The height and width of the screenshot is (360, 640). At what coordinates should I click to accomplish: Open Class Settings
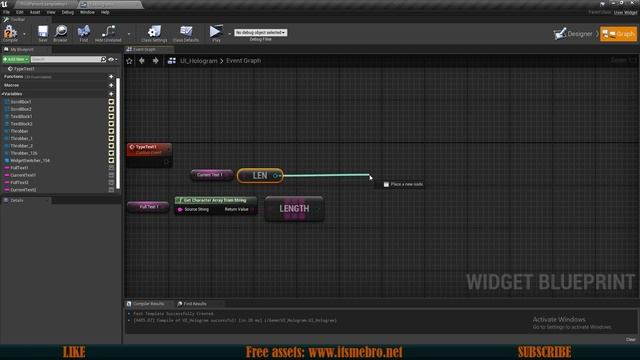tap(154, 33)
